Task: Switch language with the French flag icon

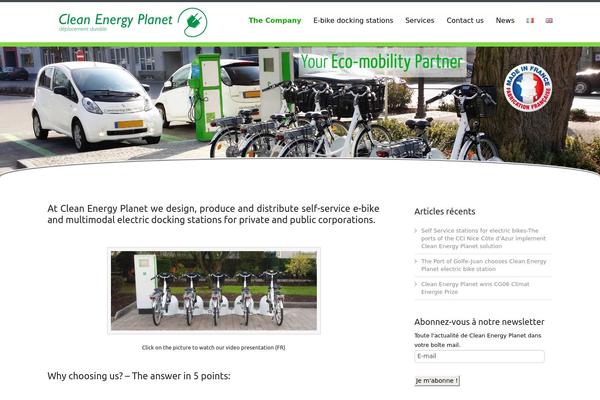Action: [530, 20]
